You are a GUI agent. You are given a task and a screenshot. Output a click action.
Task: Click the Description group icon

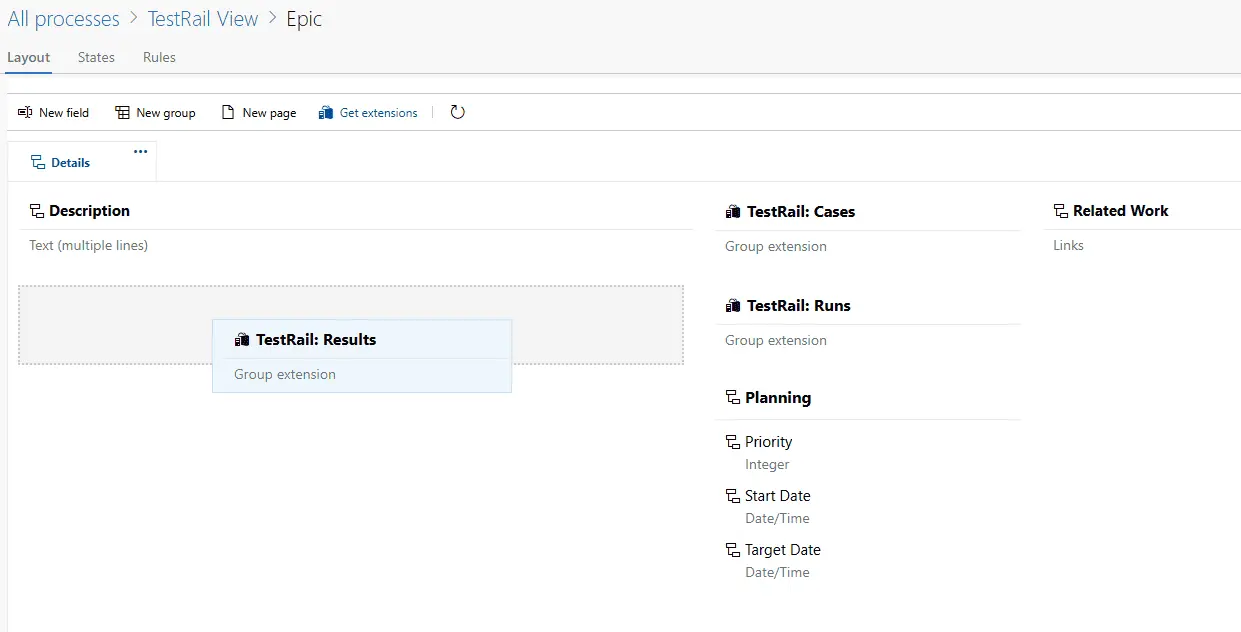coord(36,211)
